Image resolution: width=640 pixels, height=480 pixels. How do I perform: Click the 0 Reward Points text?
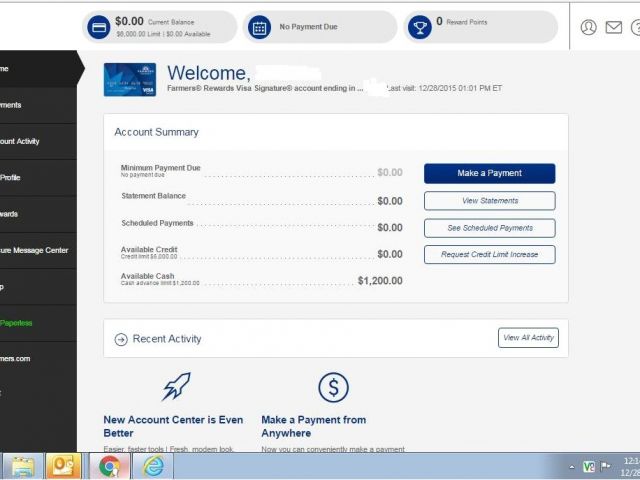[462, 21]
